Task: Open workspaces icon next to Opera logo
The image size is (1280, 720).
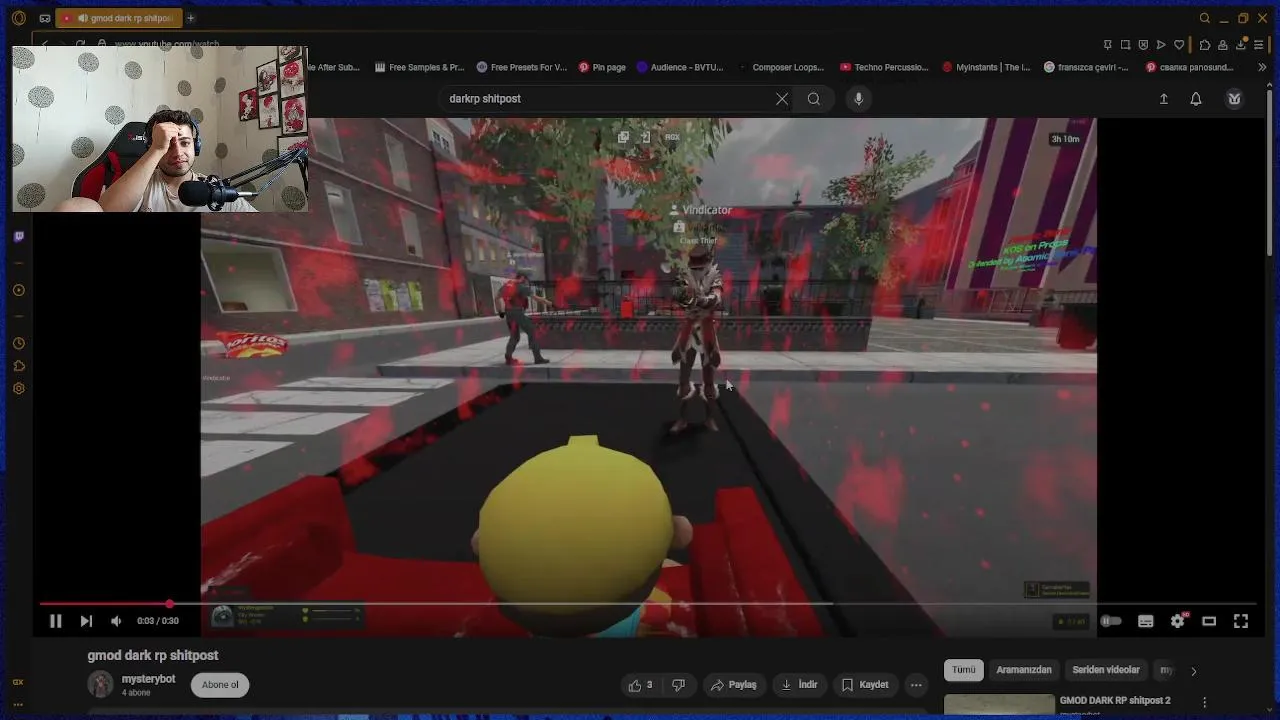Action: pos(45,18)
